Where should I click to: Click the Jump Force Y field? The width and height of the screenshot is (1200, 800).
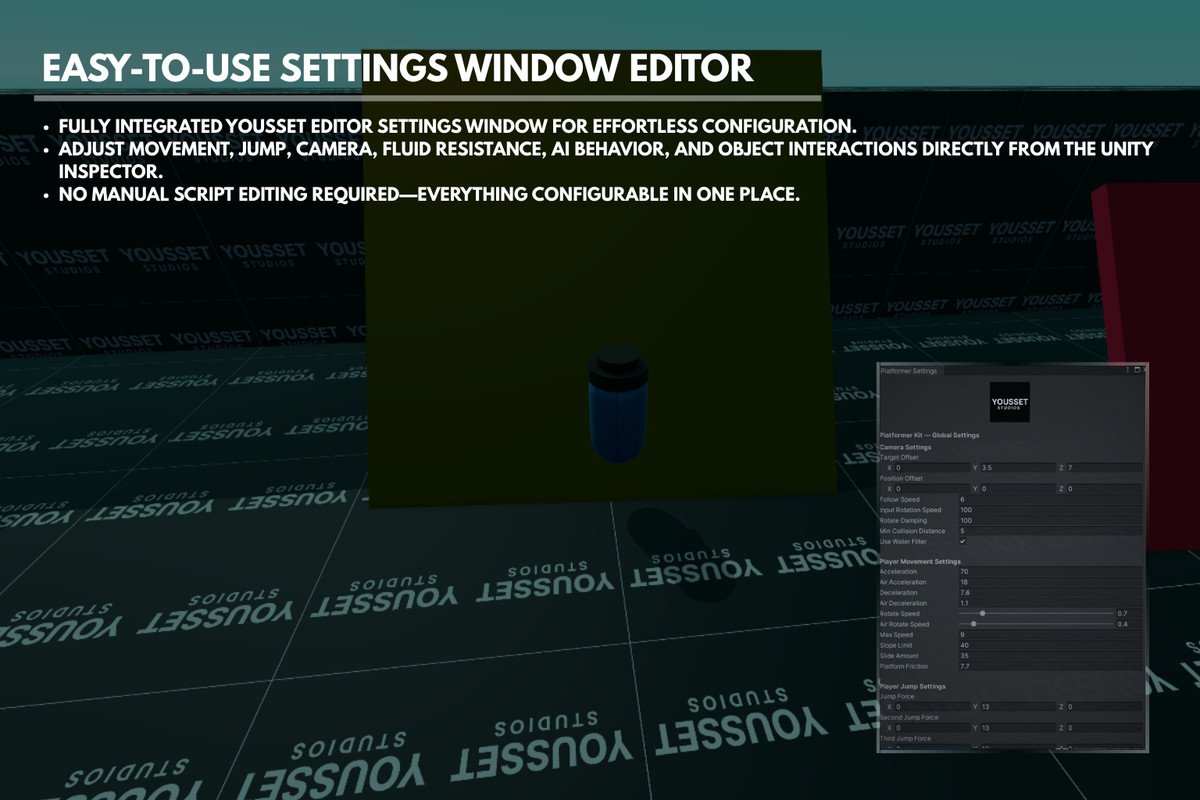tap(1018, 706)
